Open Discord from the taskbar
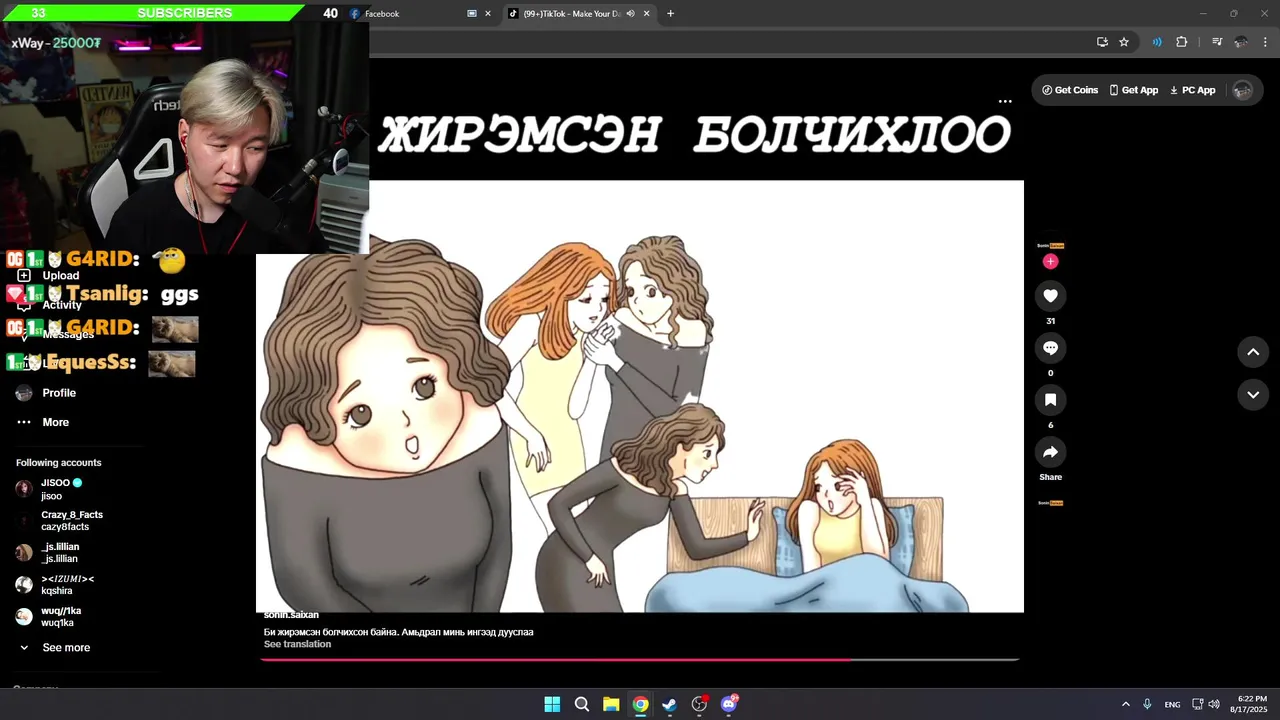This screenshot has height=720, width=1280. (729, 704)
